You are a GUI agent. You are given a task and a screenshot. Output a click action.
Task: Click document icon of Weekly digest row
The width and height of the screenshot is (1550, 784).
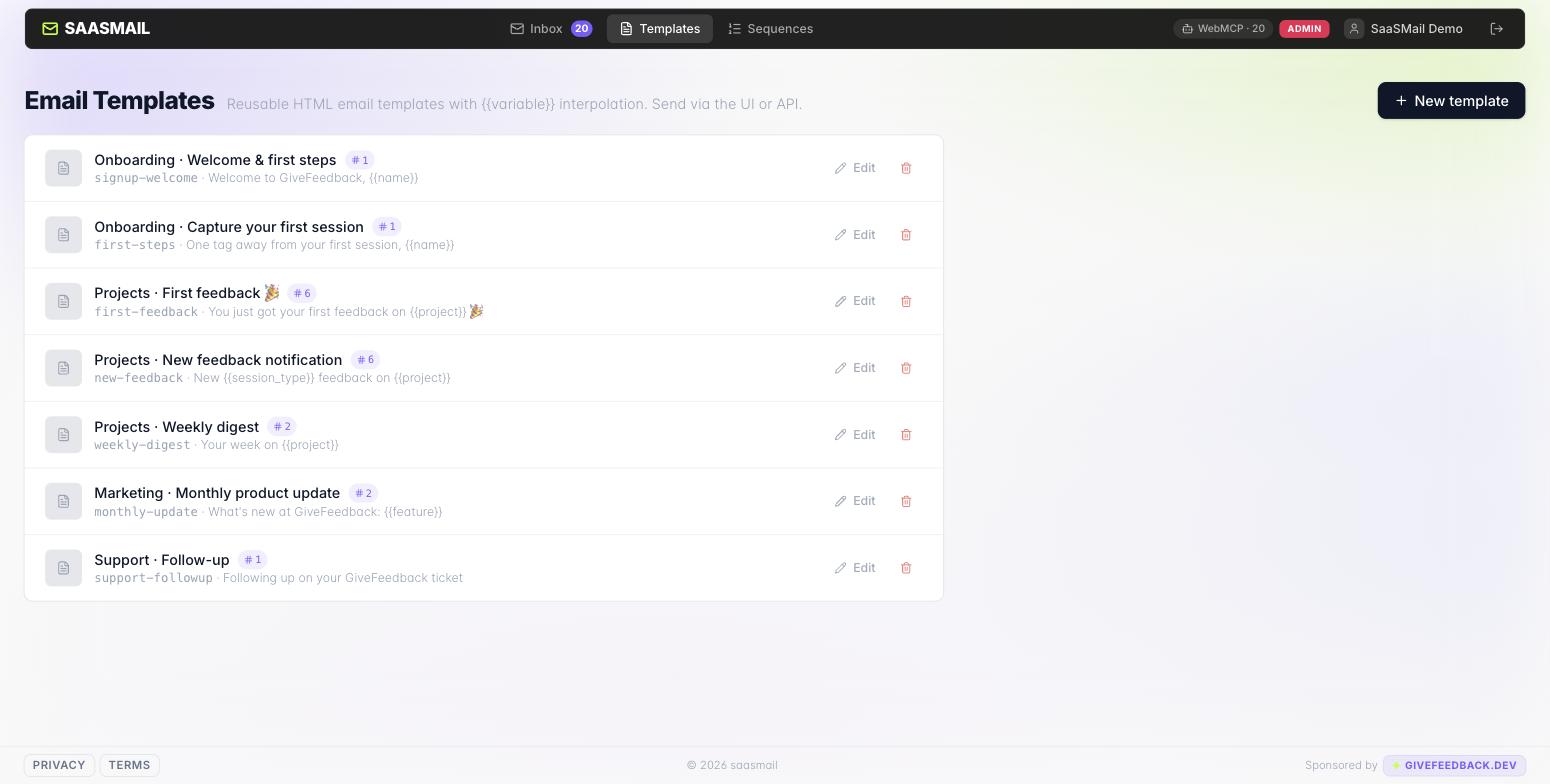coord(63,435)
